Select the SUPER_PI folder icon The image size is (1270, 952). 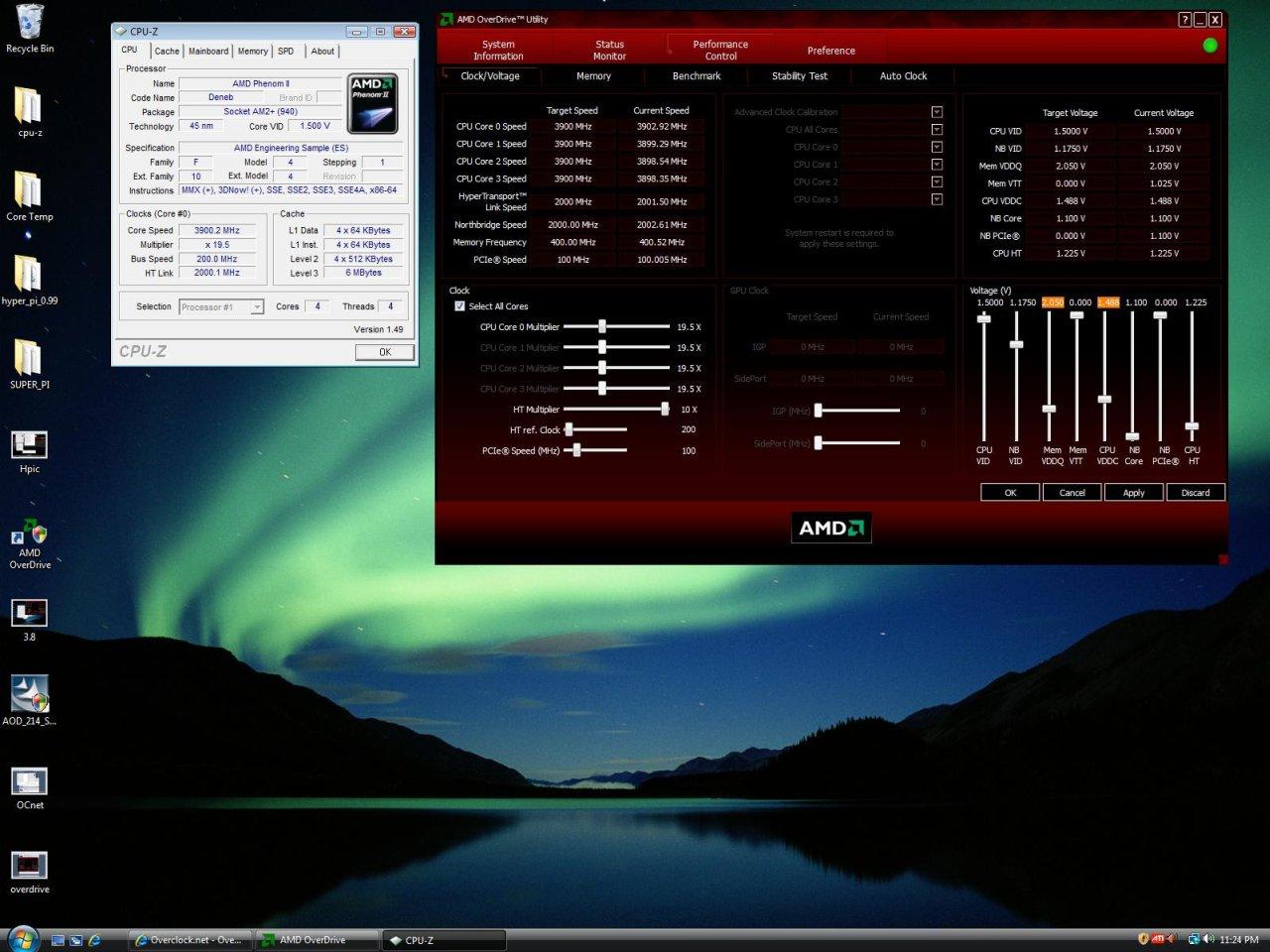[x=30, y=364]
